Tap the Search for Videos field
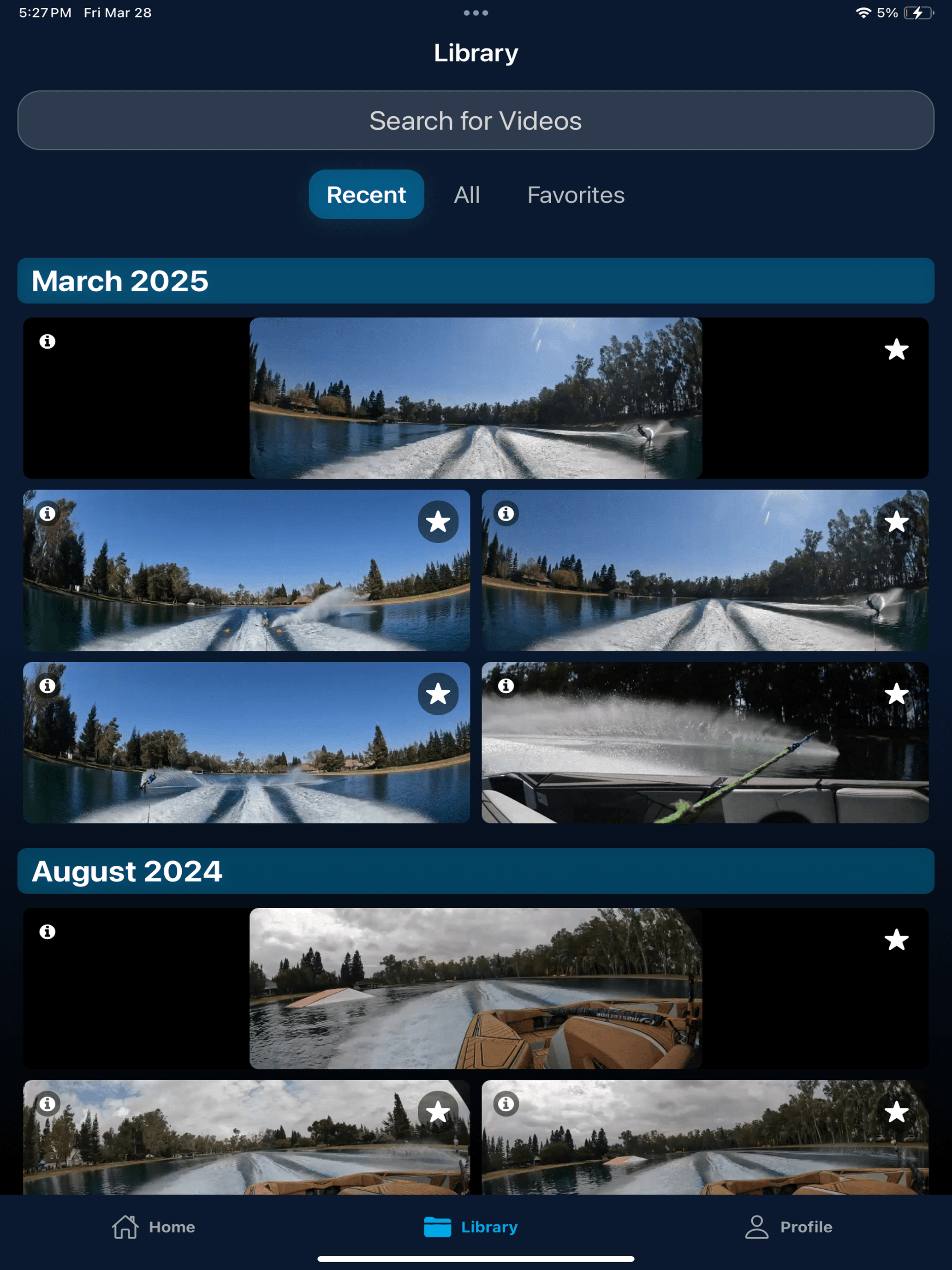The image size is (952, 1270). [476, 120]
